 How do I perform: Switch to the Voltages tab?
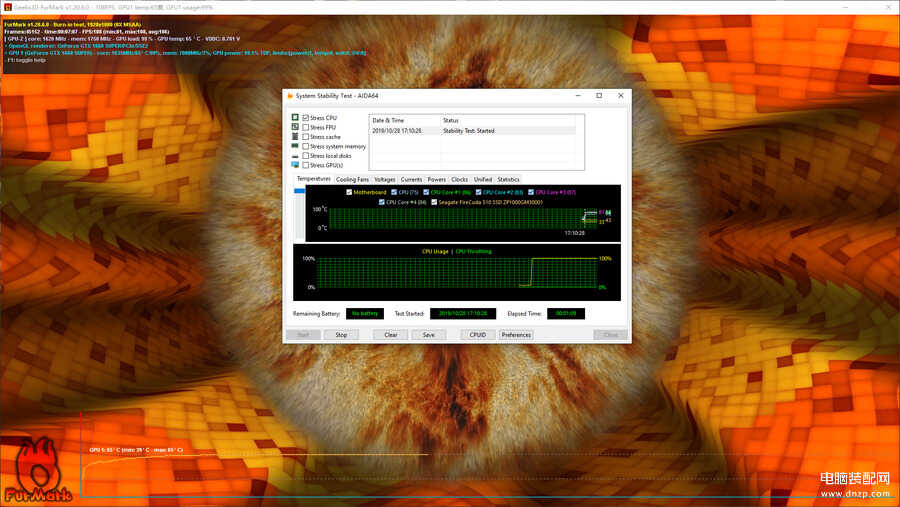[385, 180]
